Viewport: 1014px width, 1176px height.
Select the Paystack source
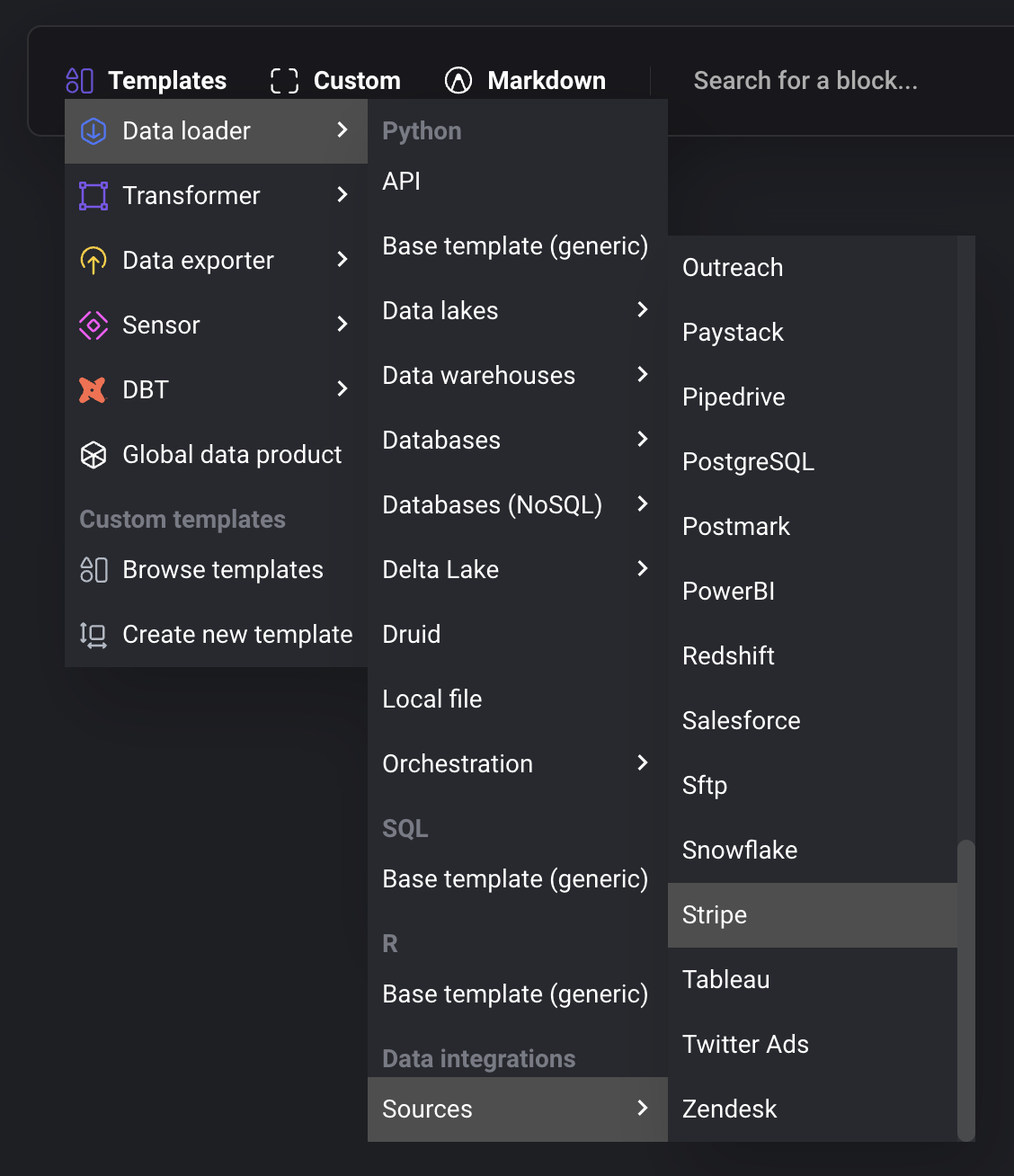pyautogui.click(x=813, y=333)
